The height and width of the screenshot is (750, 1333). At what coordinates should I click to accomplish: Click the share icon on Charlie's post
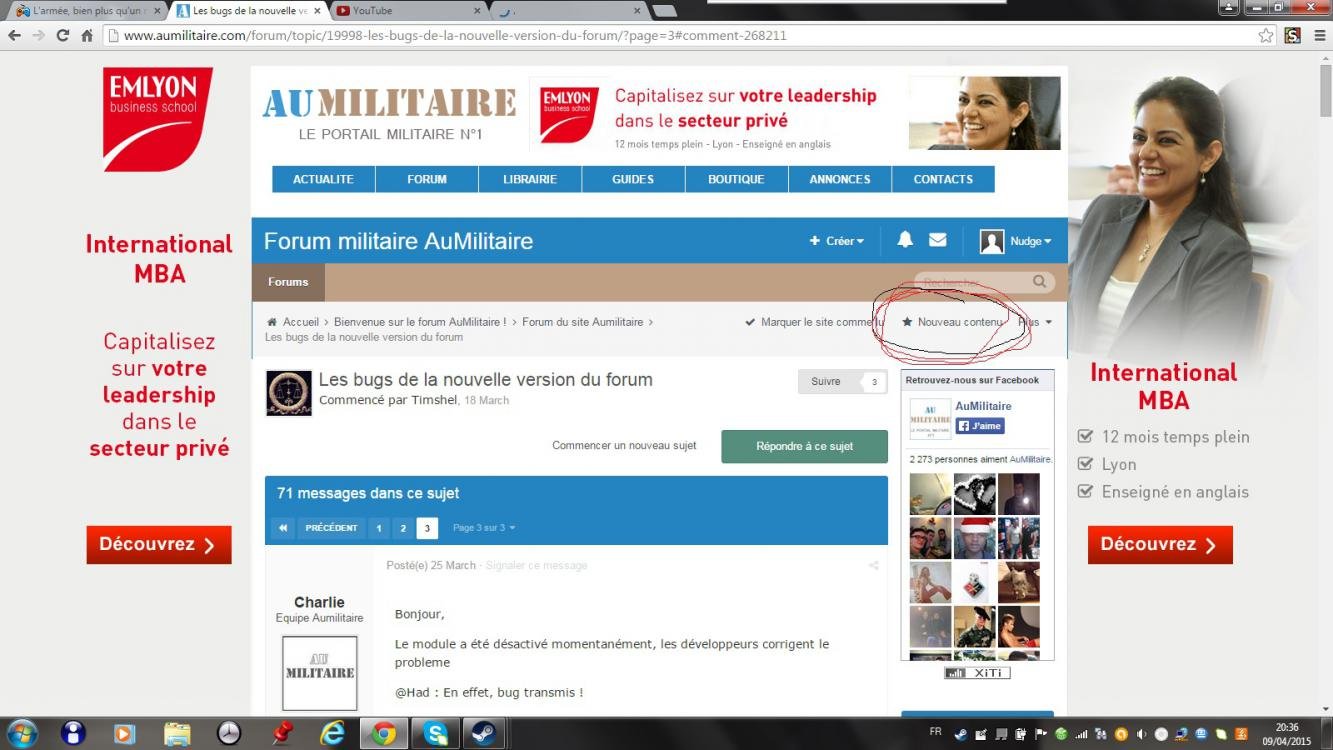[x=873, y=566]
